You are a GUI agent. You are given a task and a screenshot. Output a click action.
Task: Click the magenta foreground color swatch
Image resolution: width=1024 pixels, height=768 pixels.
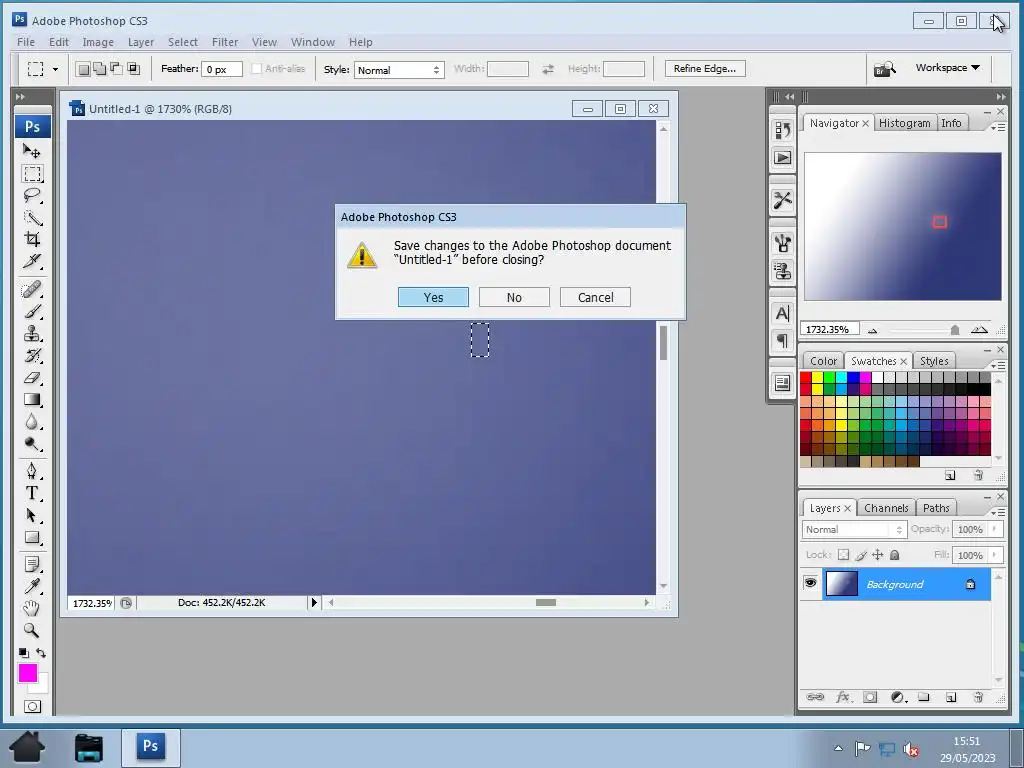point(27,673)
